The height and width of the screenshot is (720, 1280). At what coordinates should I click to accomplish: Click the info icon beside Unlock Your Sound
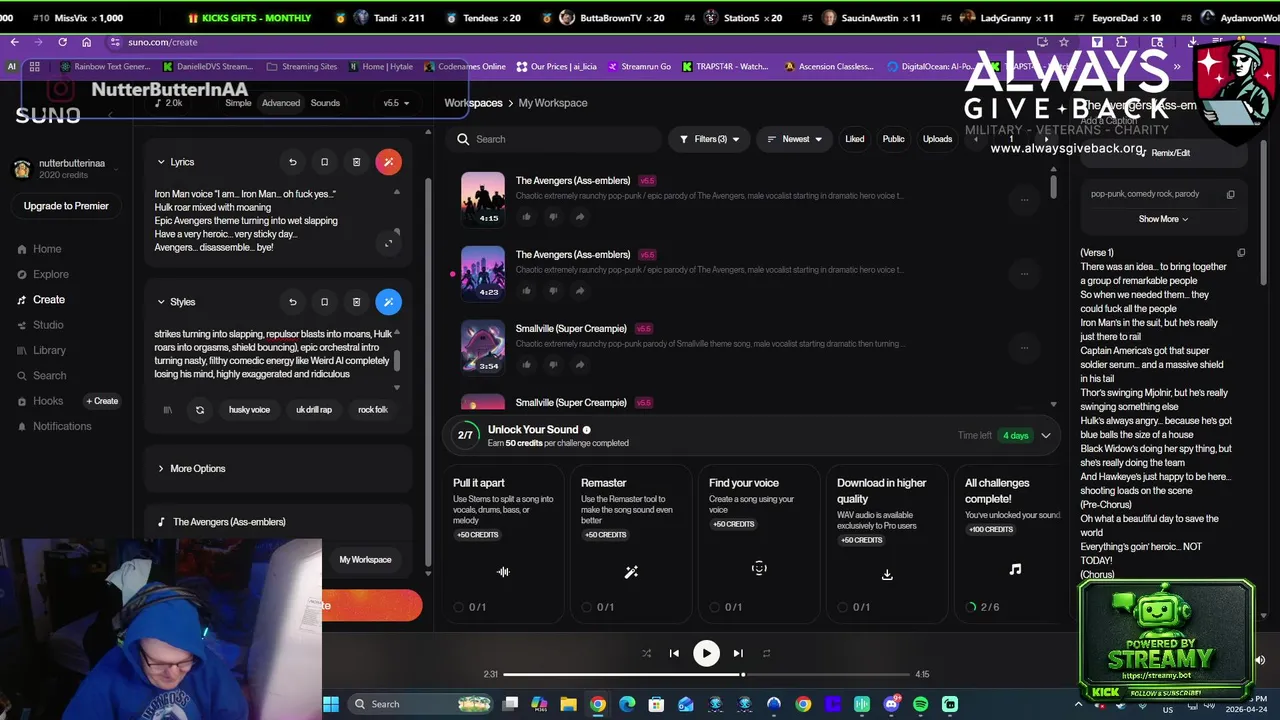click(x=587, y=430)
